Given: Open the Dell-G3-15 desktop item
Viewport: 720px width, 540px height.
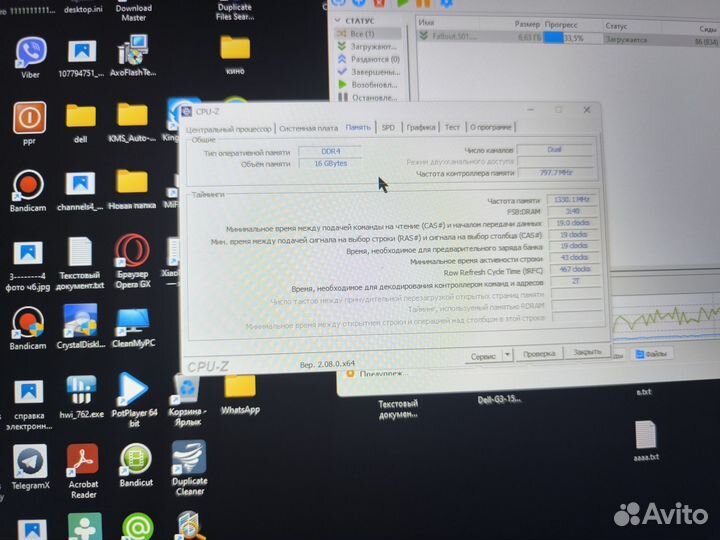Looking at the screenshot, I should [499, 399].
